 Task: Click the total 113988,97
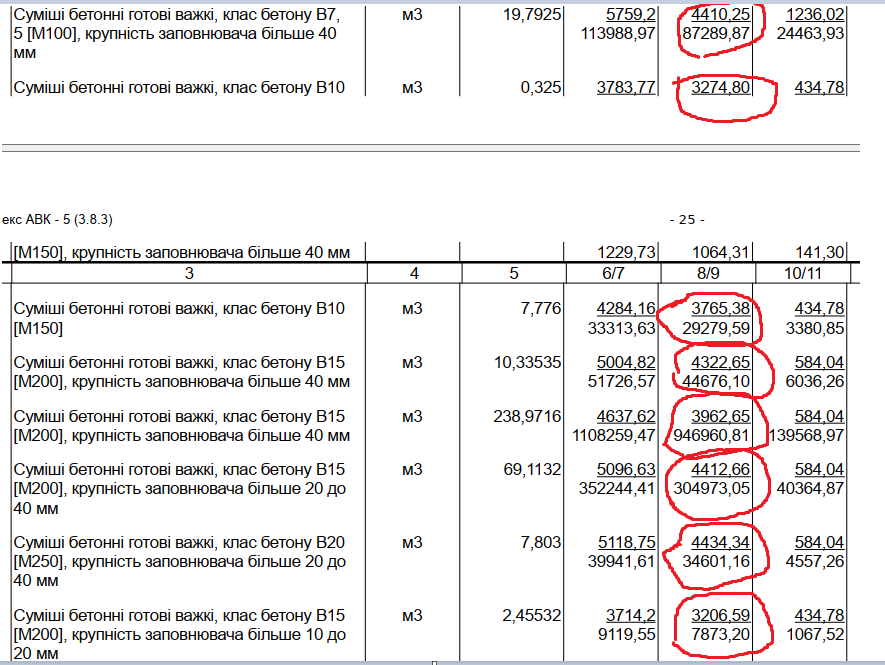click(617, 34)
